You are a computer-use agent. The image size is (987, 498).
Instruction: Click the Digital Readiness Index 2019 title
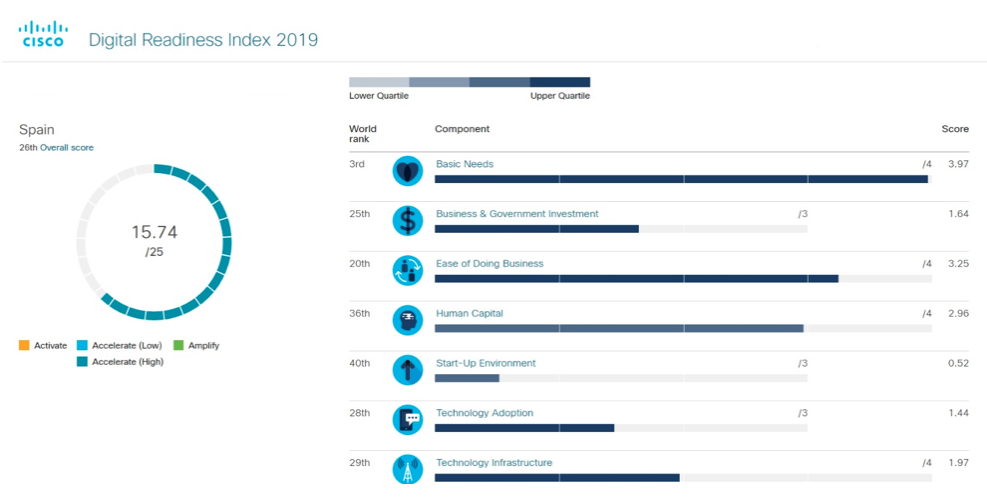pos(203,40)
